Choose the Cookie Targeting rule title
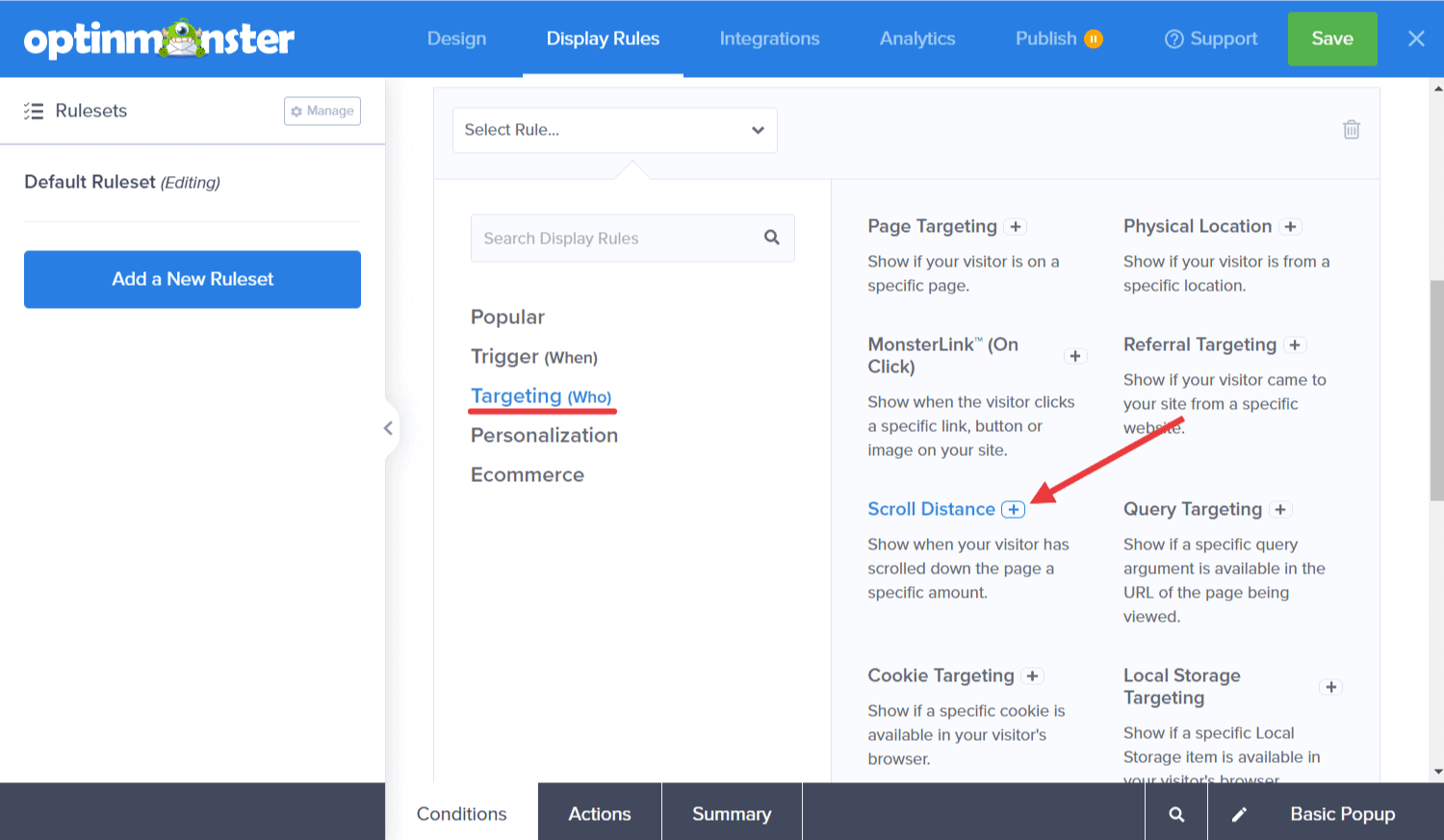 [x=941, y=675]
